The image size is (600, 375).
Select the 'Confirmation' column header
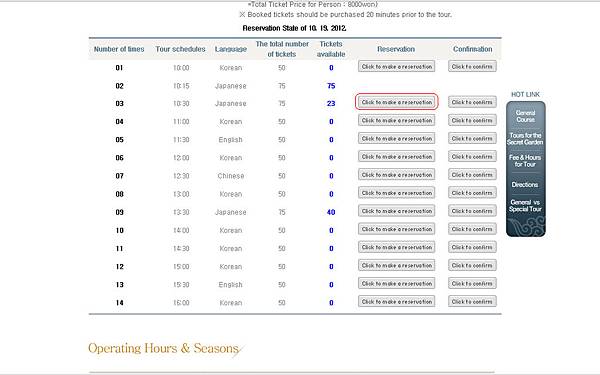(473, 49)
